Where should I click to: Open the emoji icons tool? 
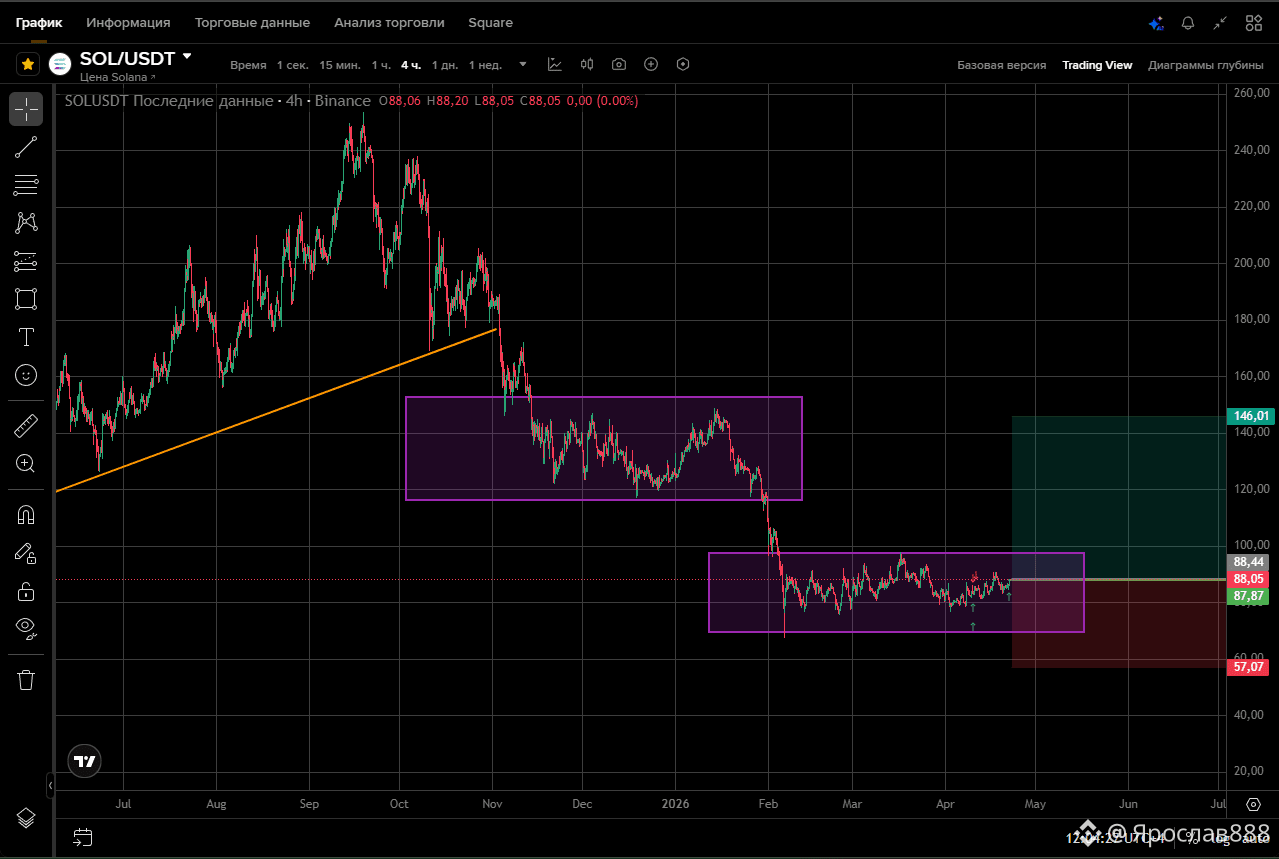26,375
